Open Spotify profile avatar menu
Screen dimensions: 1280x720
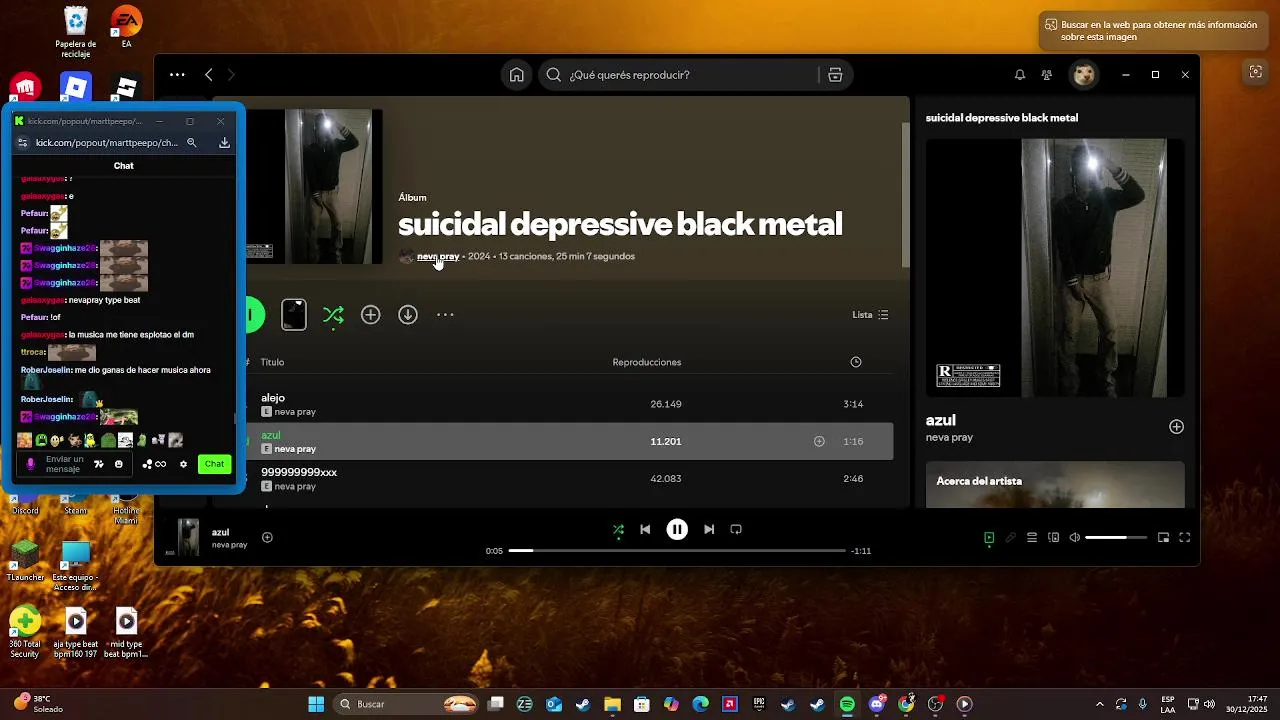(1084, 75)
